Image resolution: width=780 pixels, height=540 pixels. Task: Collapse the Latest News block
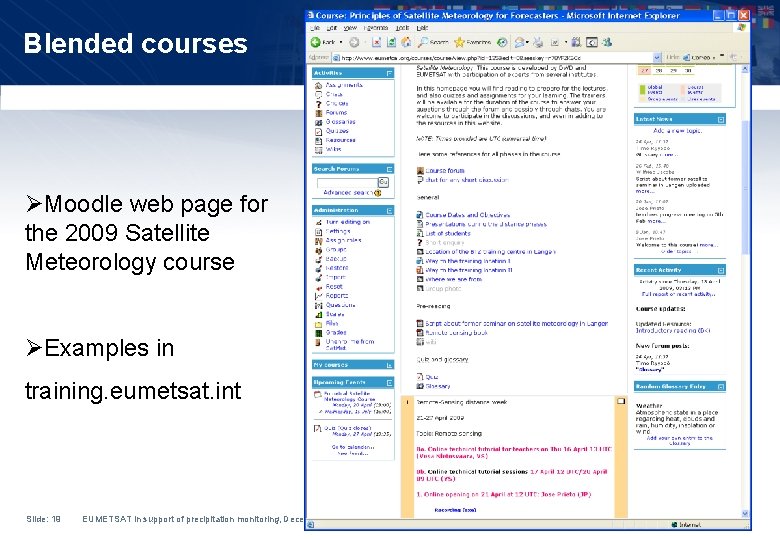[x=721, y=119]
